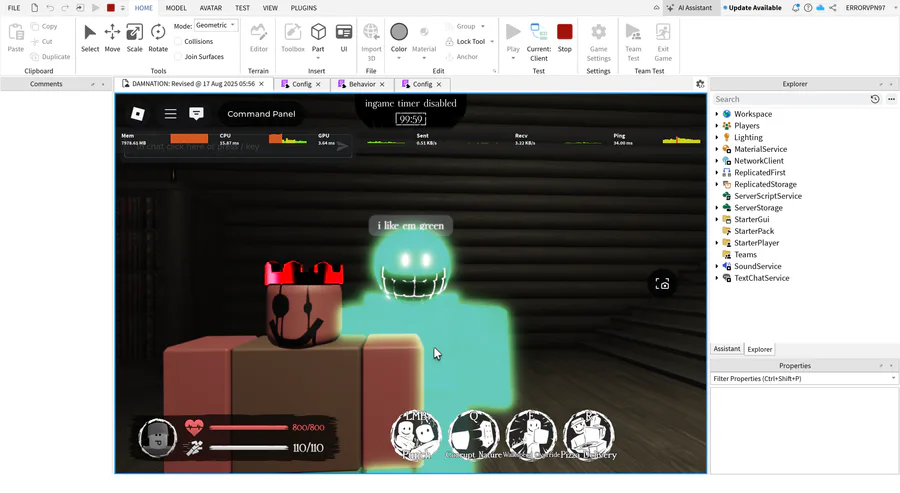Open the AVATAR ribbon tab
Screen dimensions: 900x493
click(x=211, y=8)
